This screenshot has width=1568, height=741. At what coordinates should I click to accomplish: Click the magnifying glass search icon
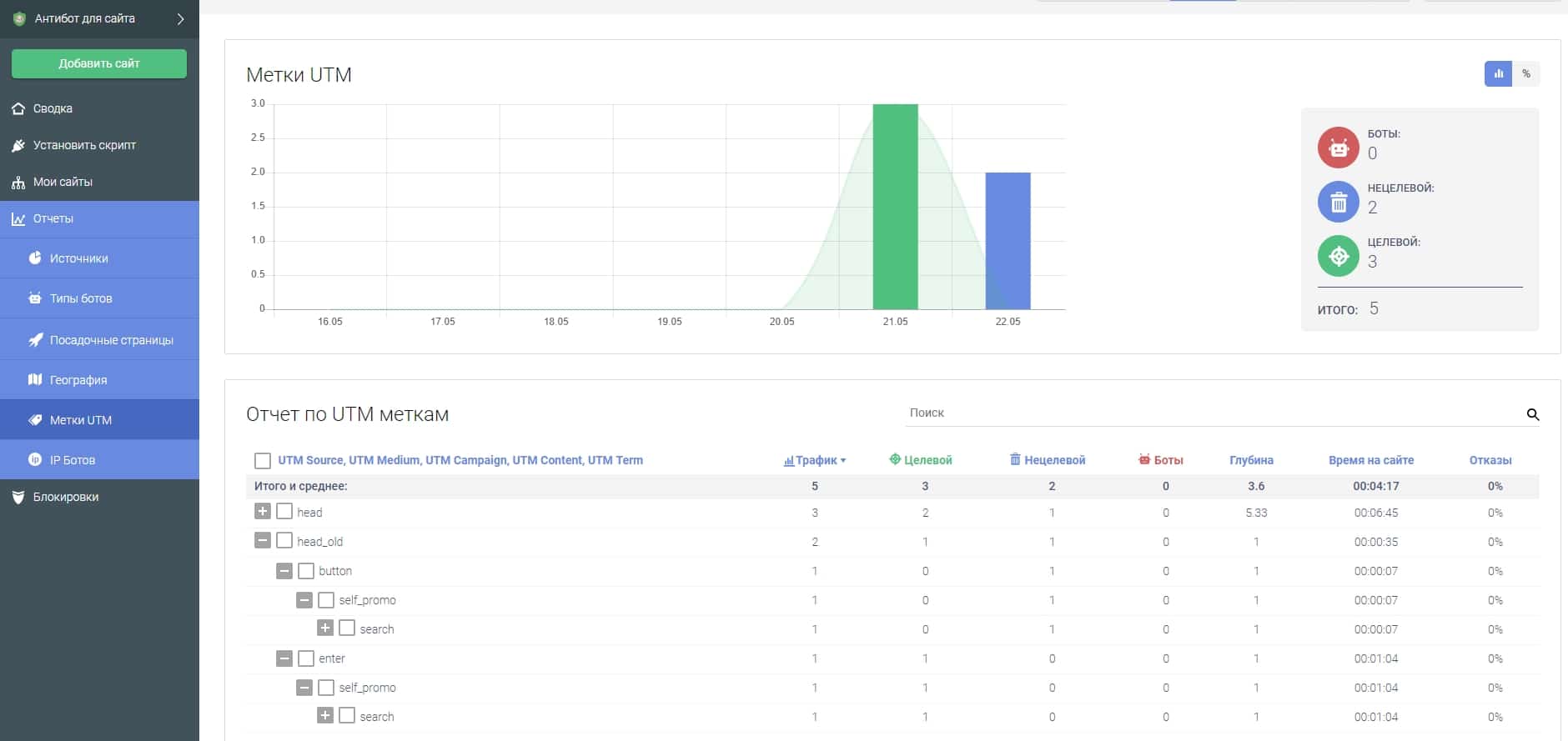pyautogui.click(x=1532, y=414)
